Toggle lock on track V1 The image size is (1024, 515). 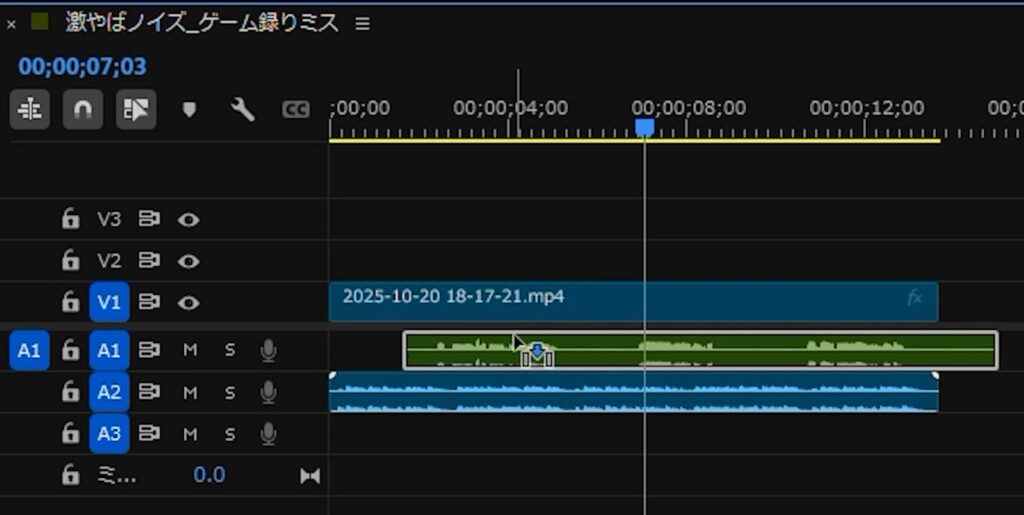click(70, 302)
